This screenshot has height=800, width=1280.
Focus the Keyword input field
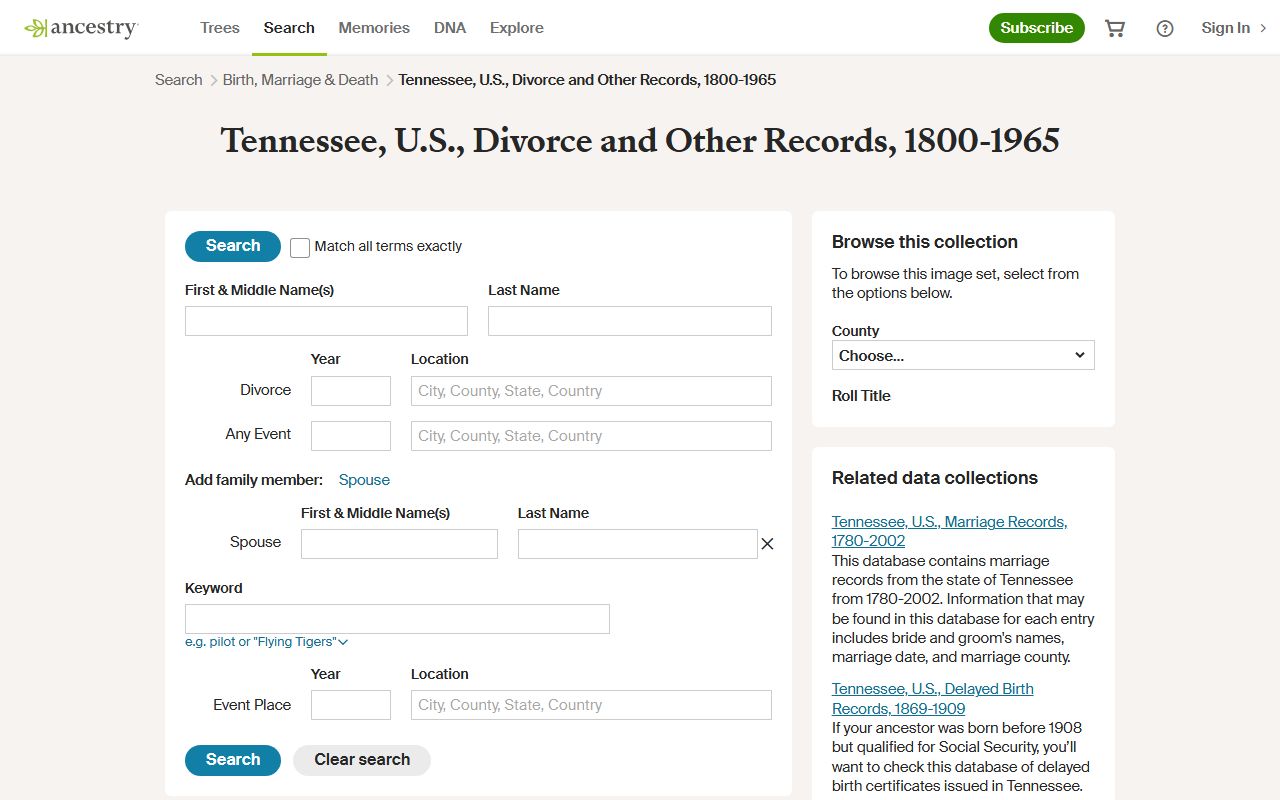(x=397, y=619)
